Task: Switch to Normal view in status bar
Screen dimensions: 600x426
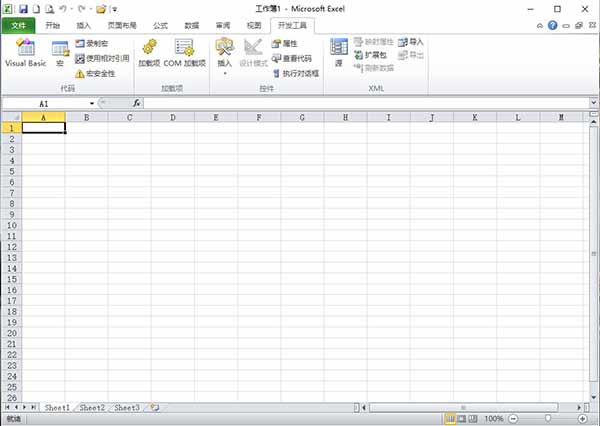Action: coord(450,419)
